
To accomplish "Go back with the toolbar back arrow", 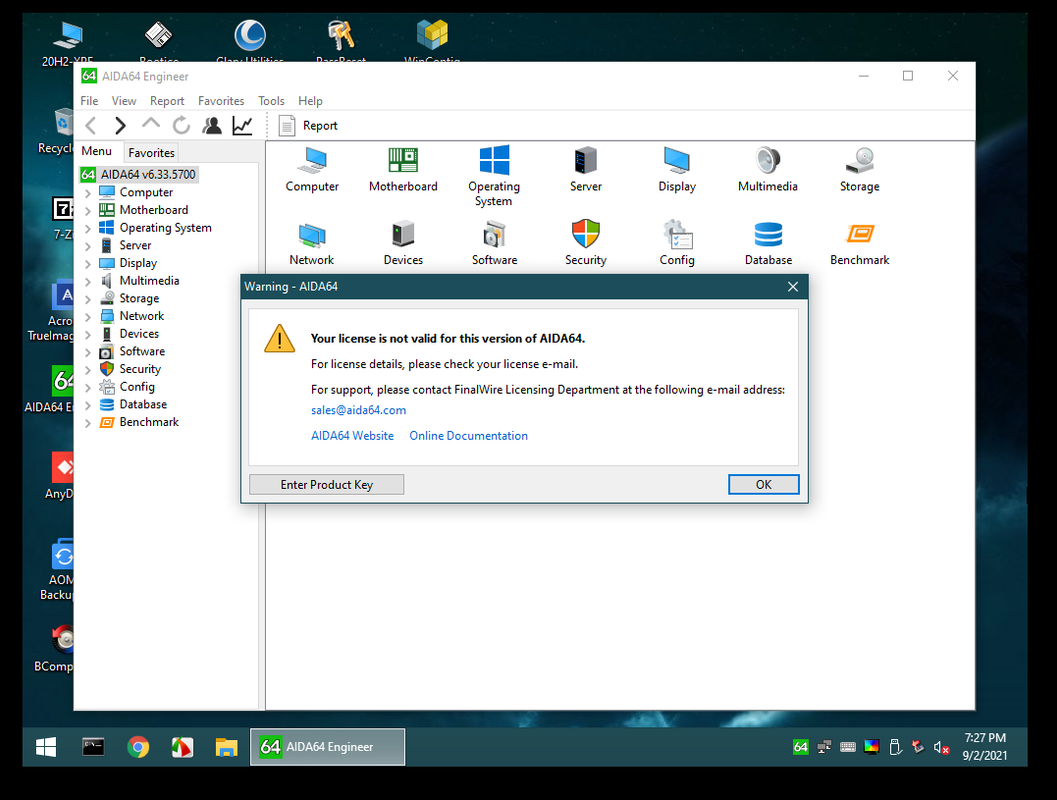I will tap(91, 125).
